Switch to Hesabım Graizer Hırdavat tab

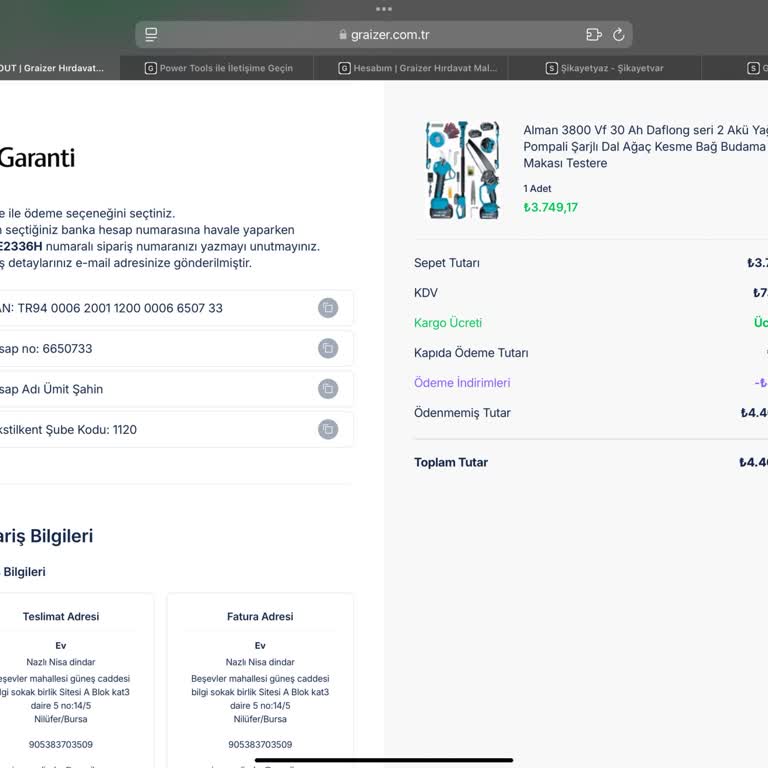412,68
